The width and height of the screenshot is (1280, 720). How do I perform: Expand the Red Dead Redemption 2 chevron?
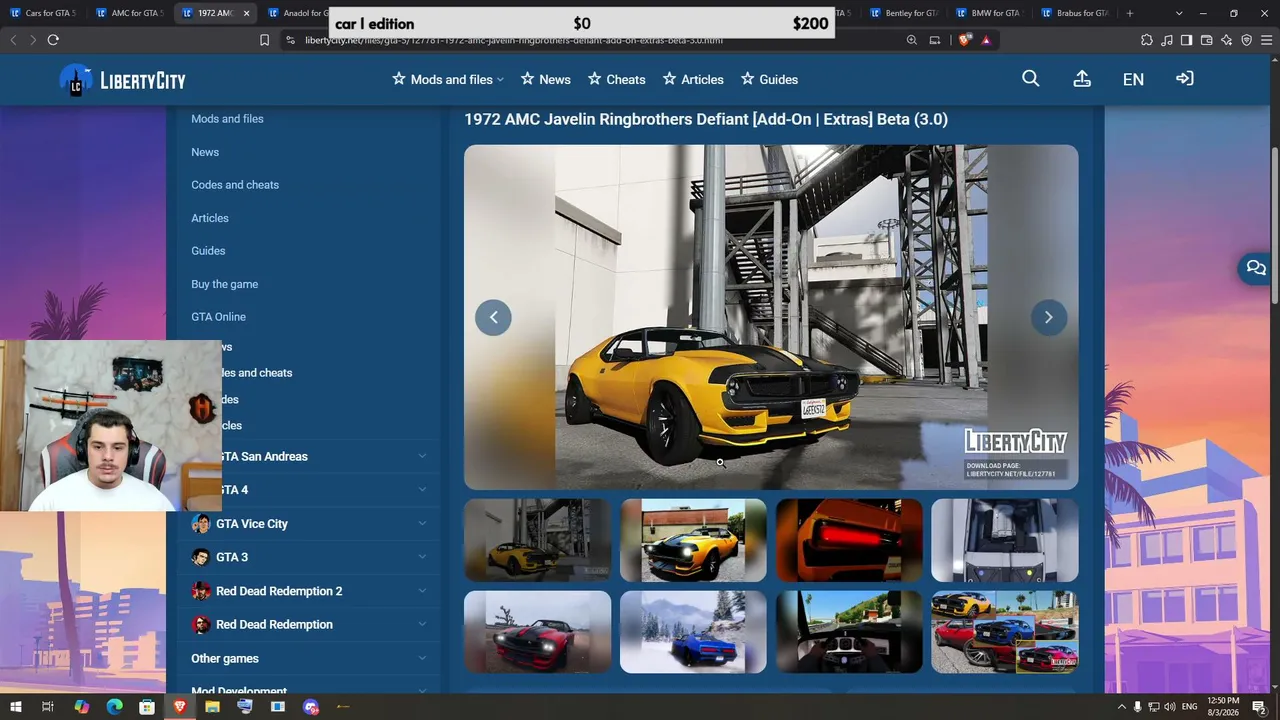(x=422, y=591)
